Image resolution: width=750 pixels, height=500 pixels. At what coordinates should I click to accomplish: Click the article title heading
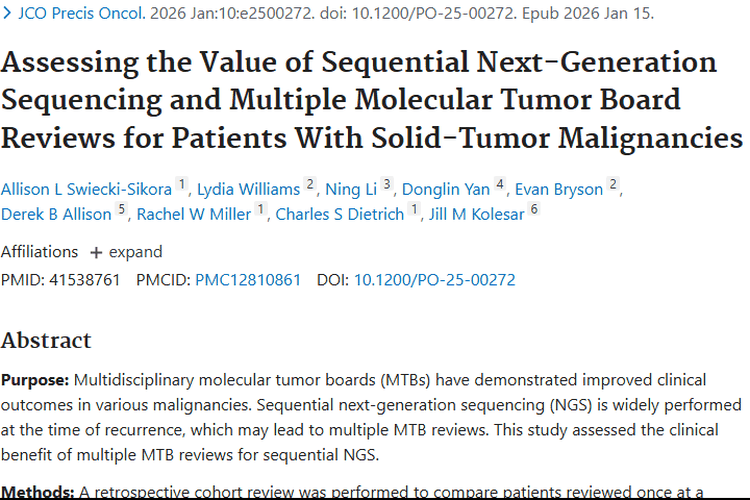370,99
